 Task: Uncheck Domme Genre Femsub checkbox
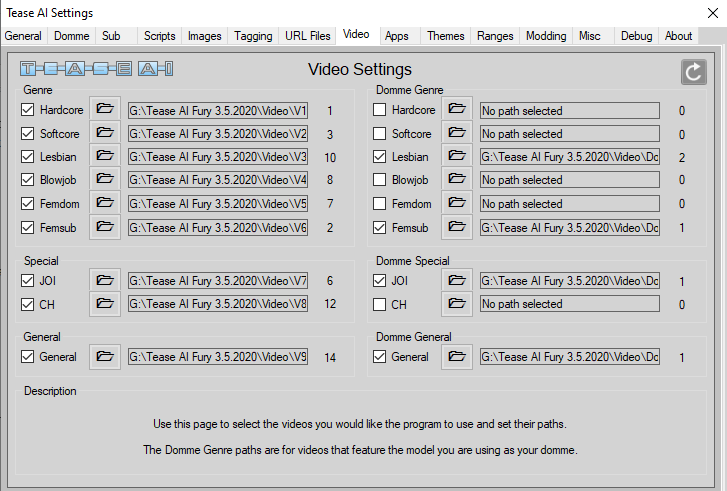pos(379,228)
